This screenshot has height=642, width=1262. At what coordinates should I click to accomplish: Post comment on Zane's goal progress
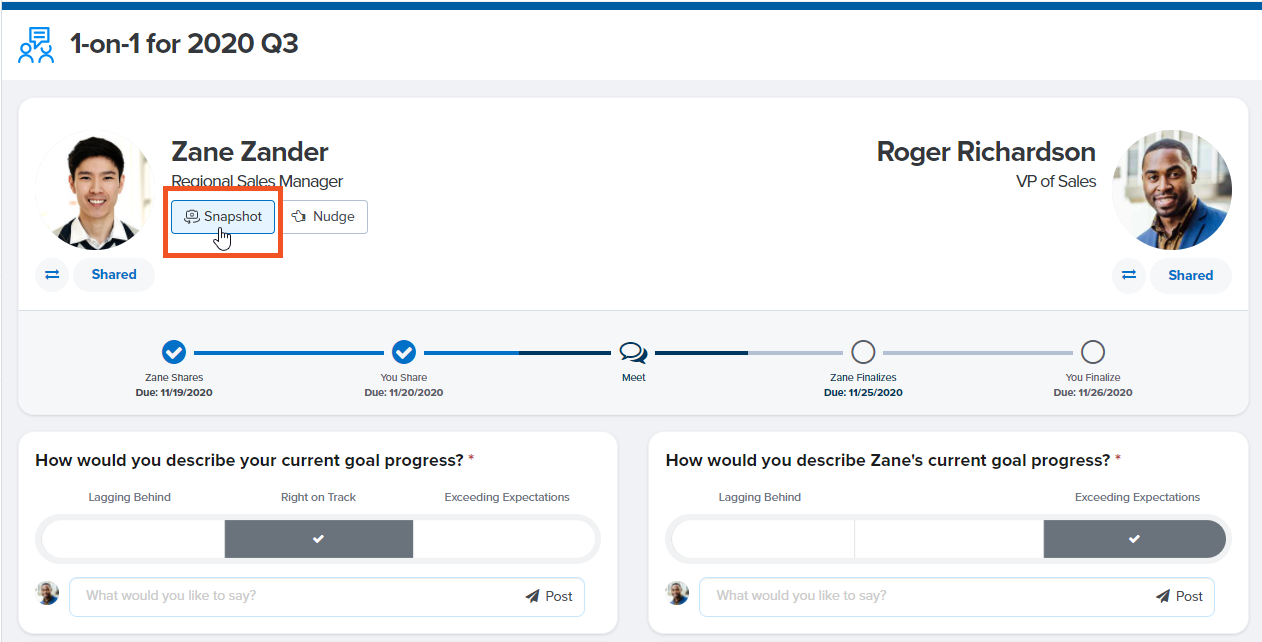(x=1179, y=596)
